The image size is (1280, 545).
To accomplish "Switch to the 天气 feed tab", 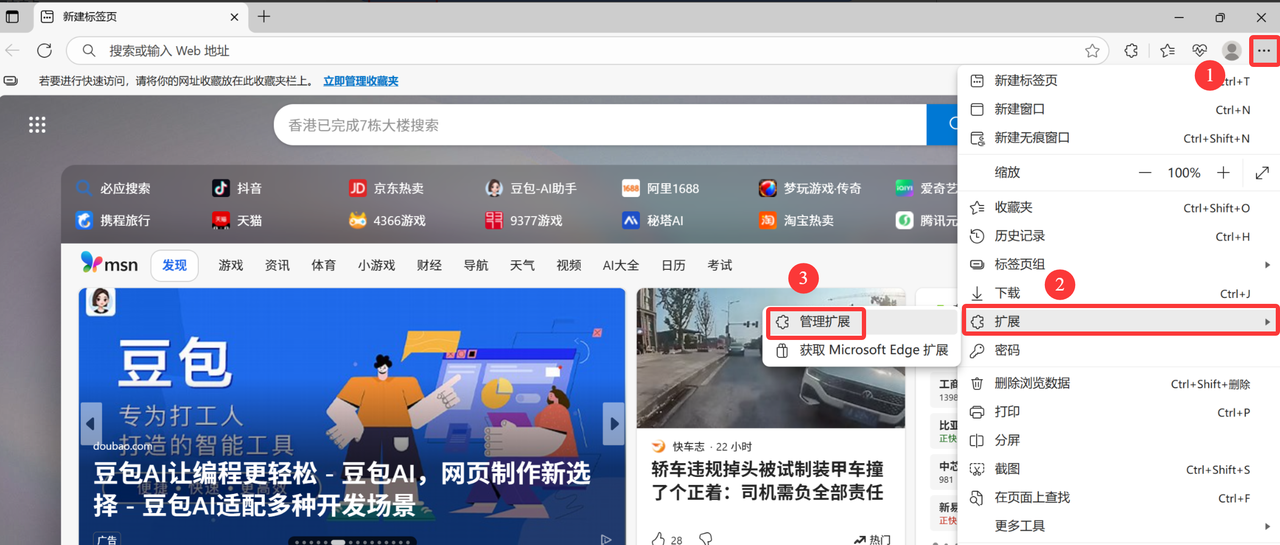I will coord(522,265).
